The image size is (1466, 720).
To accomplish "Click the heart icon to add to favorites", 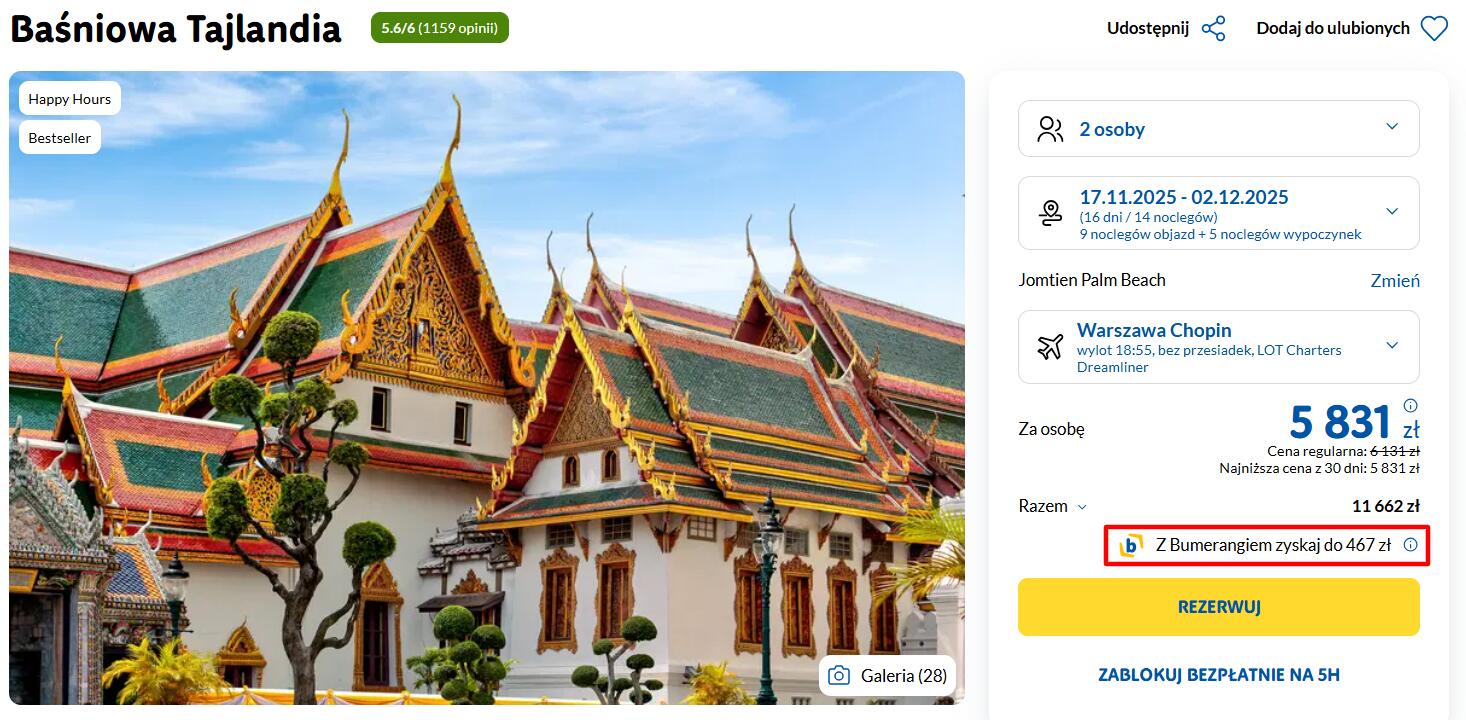I will coord(1434,29).
